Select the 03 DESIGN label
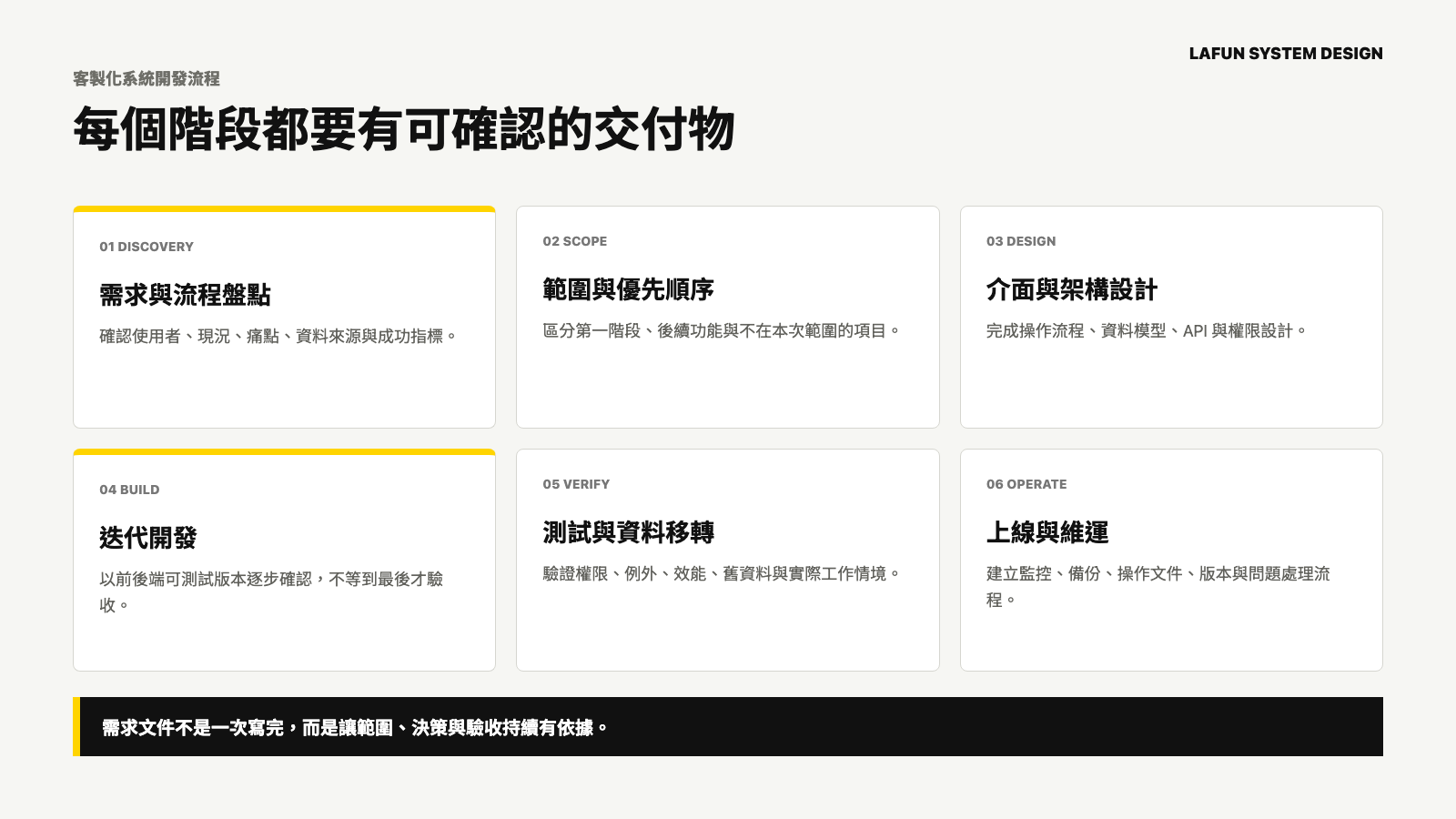Screen dimensions: 1456x819 click(x=1021, y=241)
